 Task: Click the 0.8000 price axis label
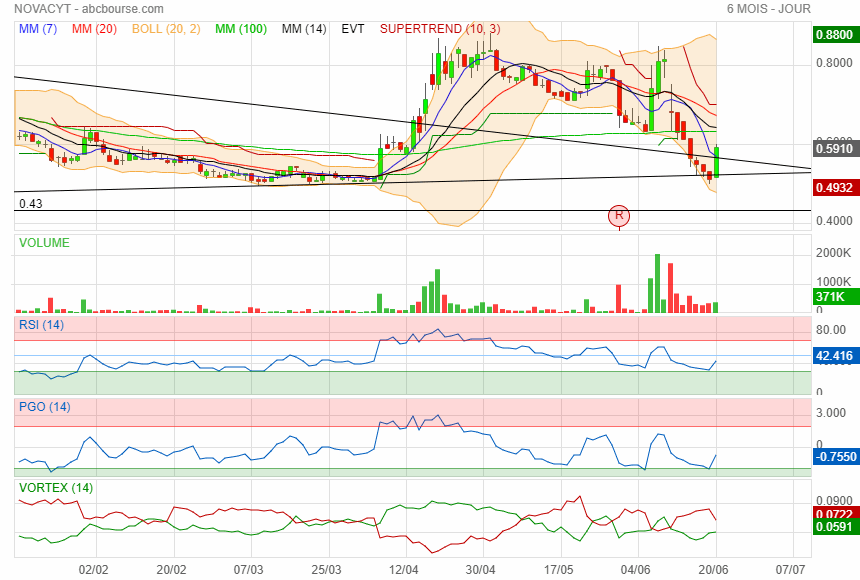point(834,63)
